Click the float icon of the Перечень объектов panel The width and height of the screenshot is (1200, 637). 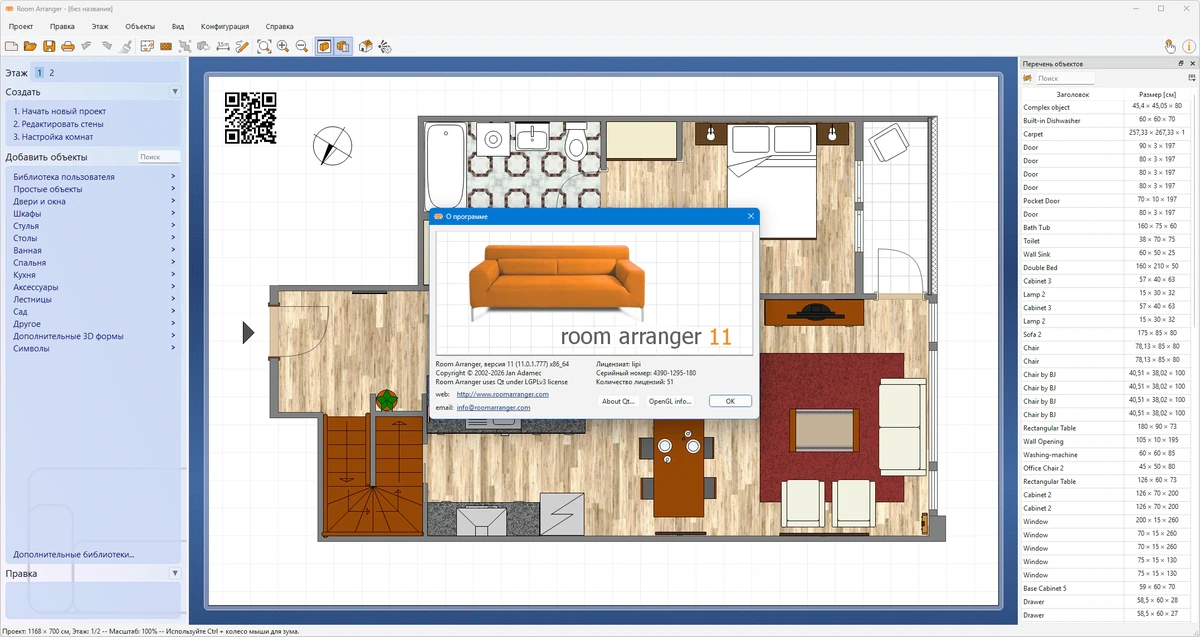point(1181,63)
